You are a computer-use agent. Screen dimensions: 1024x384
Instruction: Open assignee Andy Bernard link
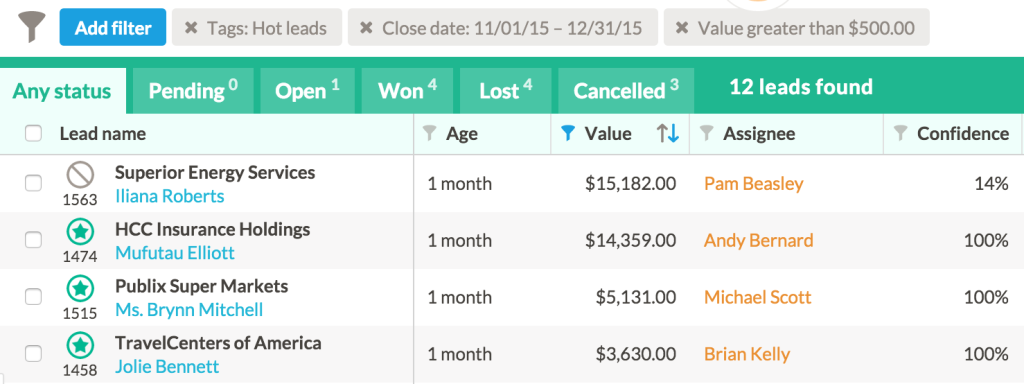pyautogui.click(x=759, y=240)
